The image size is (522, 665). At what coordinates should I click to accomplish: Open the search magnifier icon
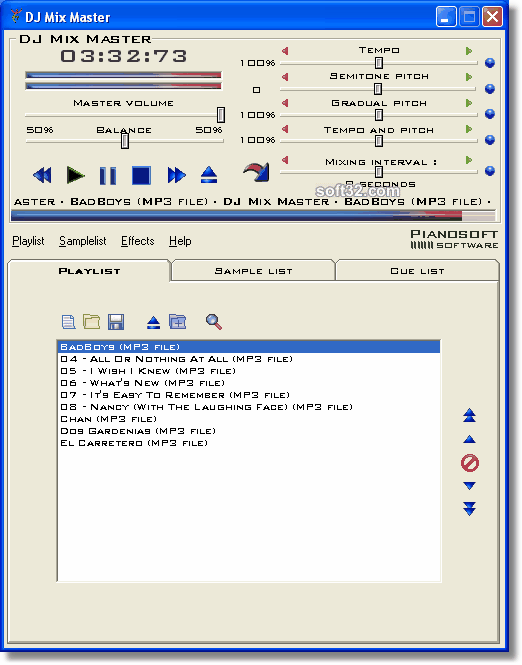tap(214, 322)
